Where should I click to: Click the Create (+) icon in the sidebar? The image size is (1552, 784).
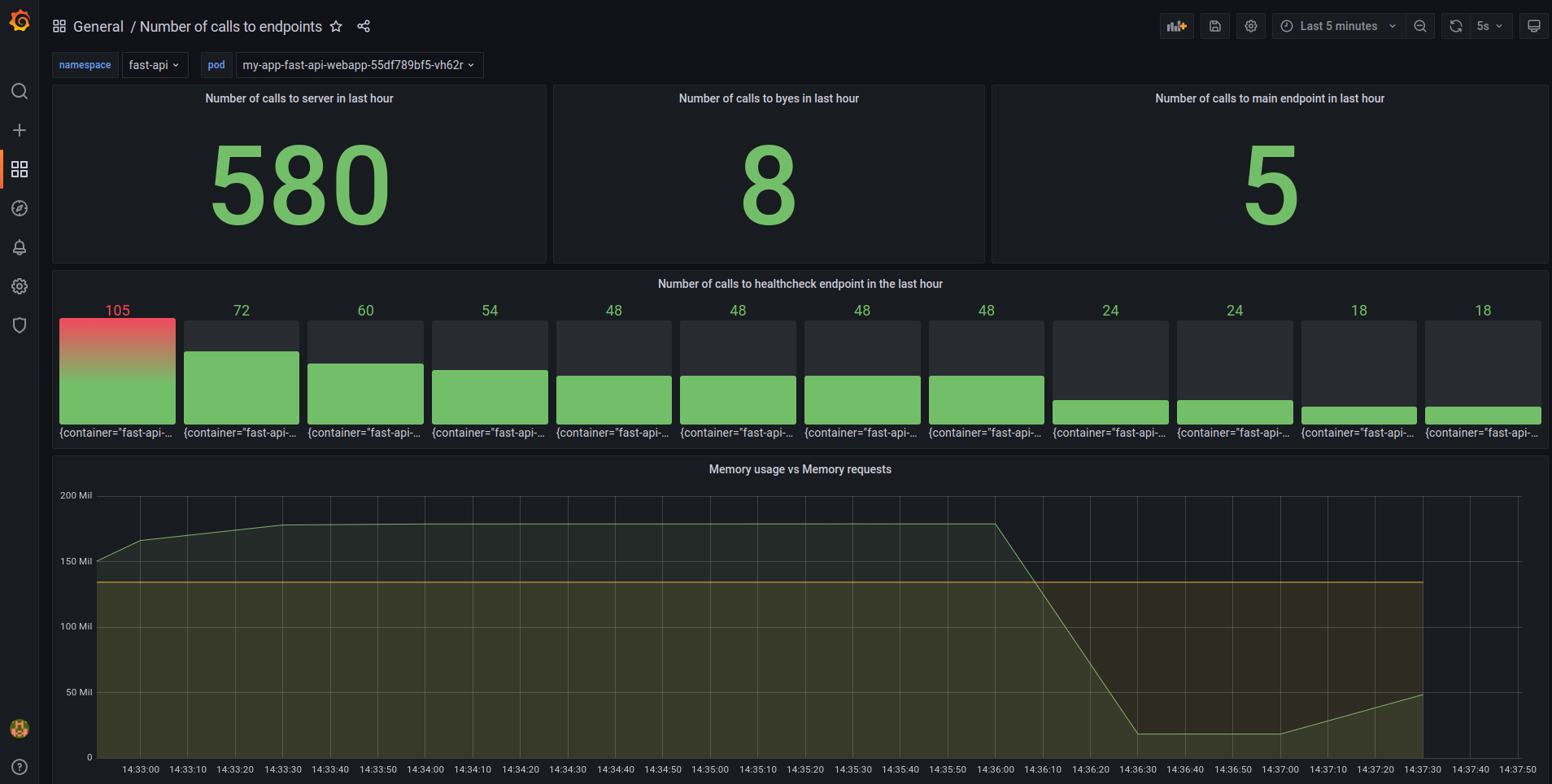pyautogui.click(x=20, y=130)
